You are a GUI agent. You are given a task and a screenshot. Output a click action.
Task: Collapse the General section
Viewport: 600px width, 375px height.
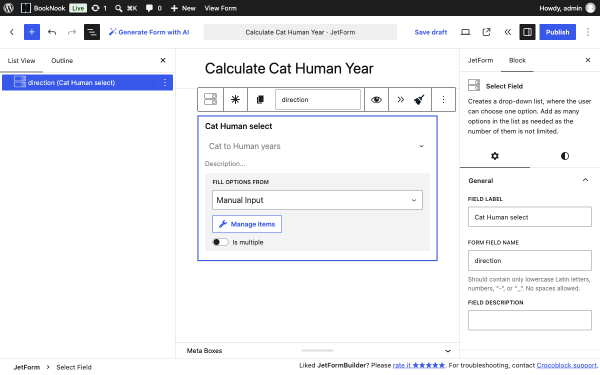[x=530, y=181]
